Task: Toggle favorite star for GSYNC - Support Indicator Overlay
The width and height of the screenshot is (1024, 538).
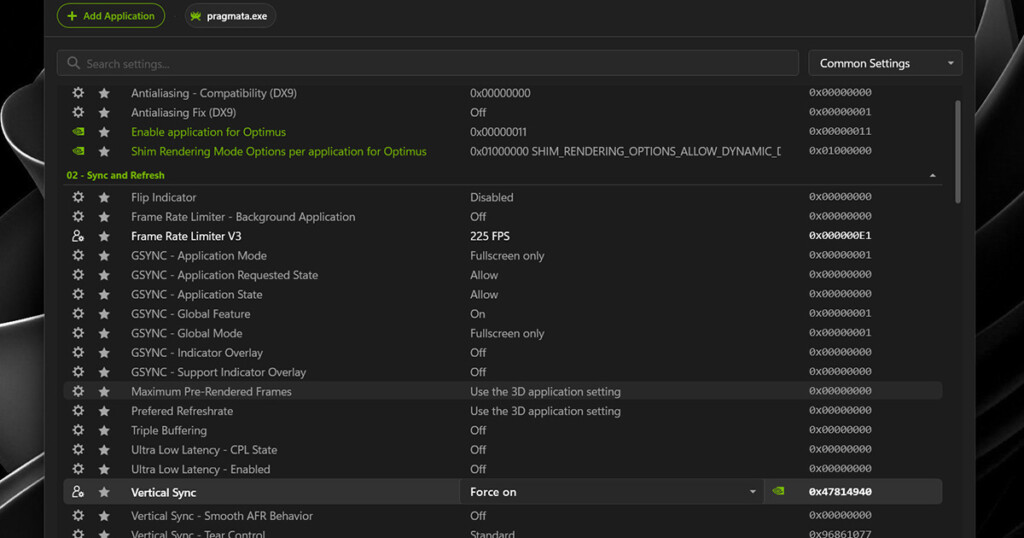Action: 104,372
